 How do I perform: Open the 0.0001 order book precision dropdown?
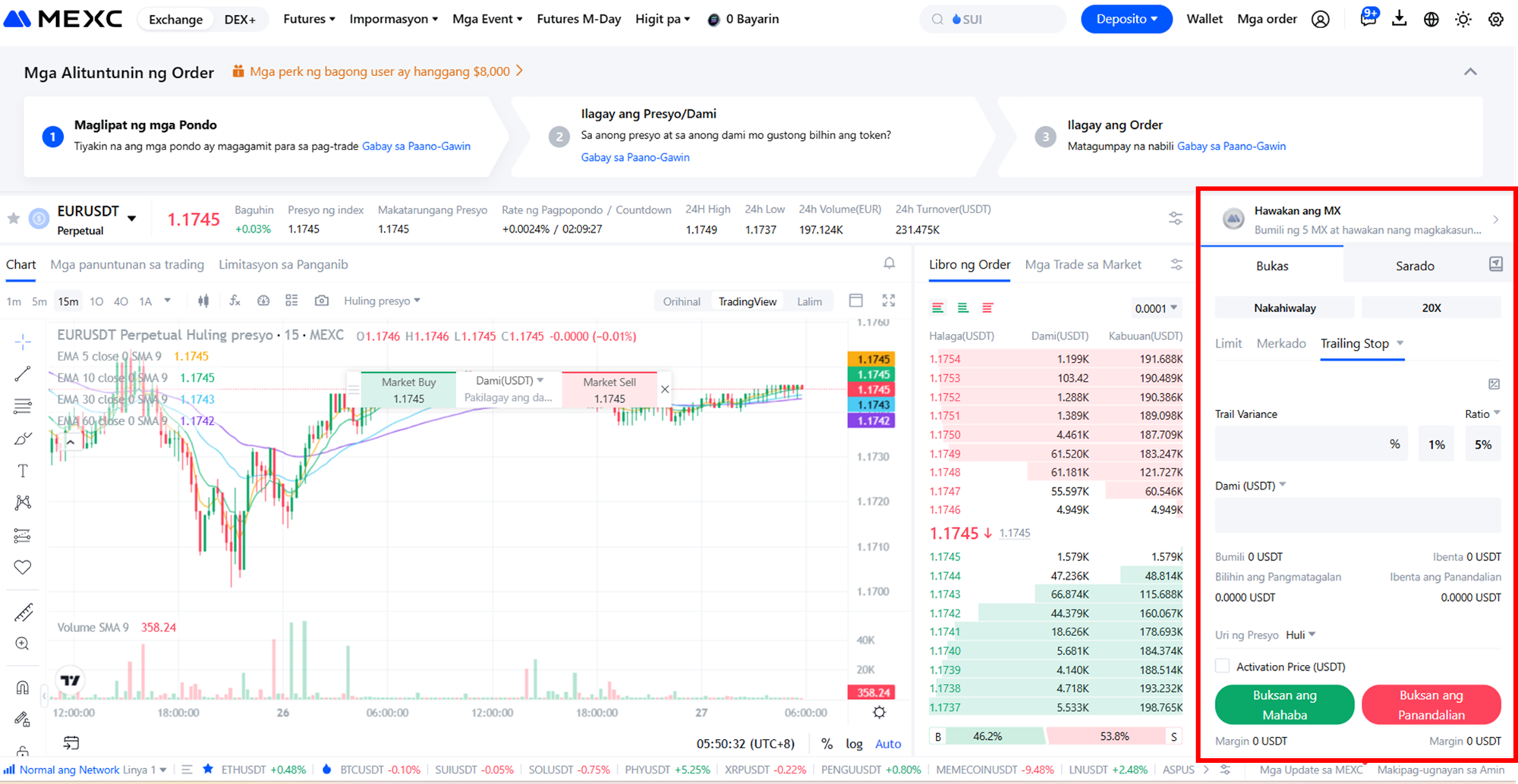[1155, 308]
